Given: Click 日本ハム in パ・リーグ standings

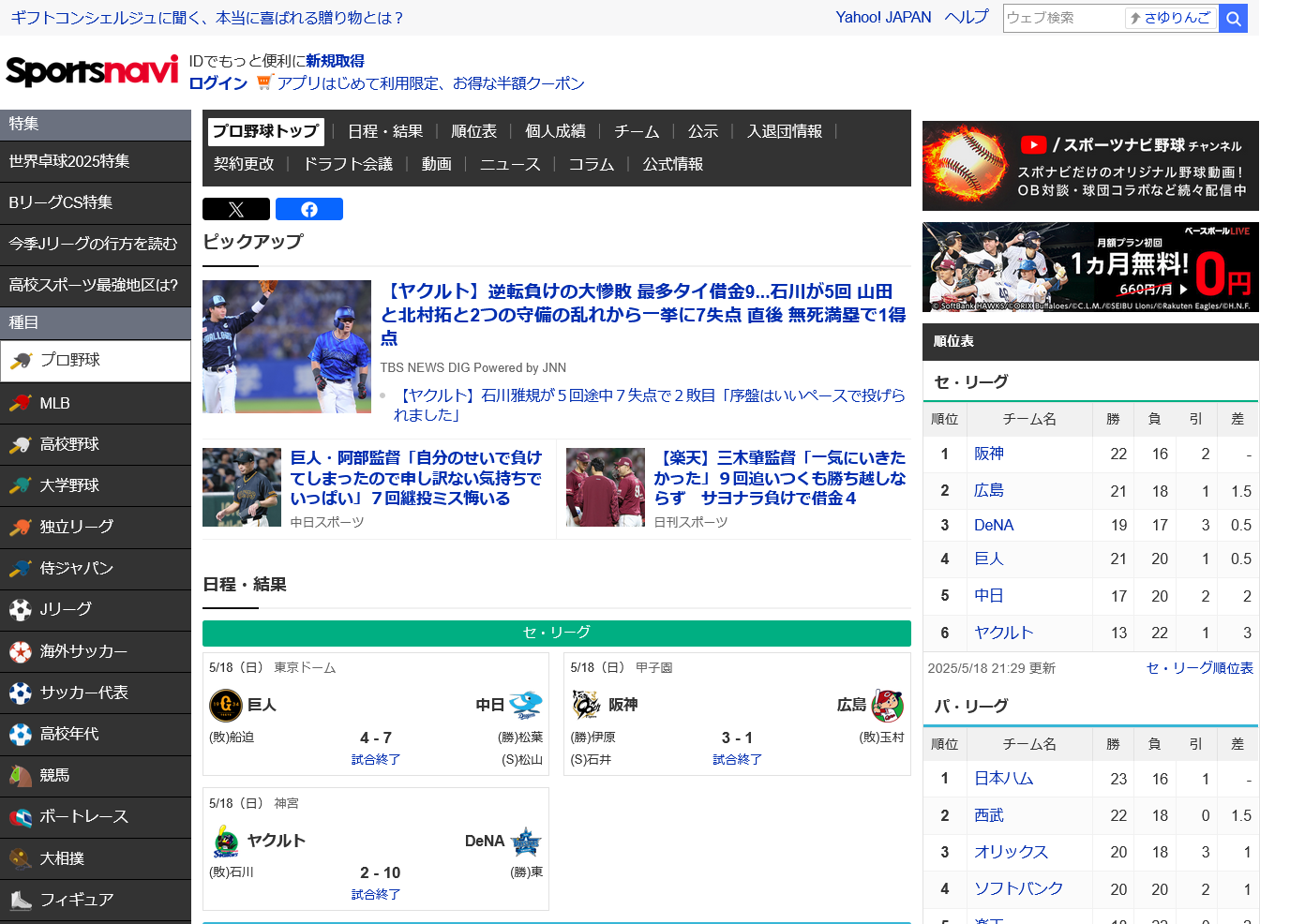Looking at the screenshot, I should click(1004, 778).
